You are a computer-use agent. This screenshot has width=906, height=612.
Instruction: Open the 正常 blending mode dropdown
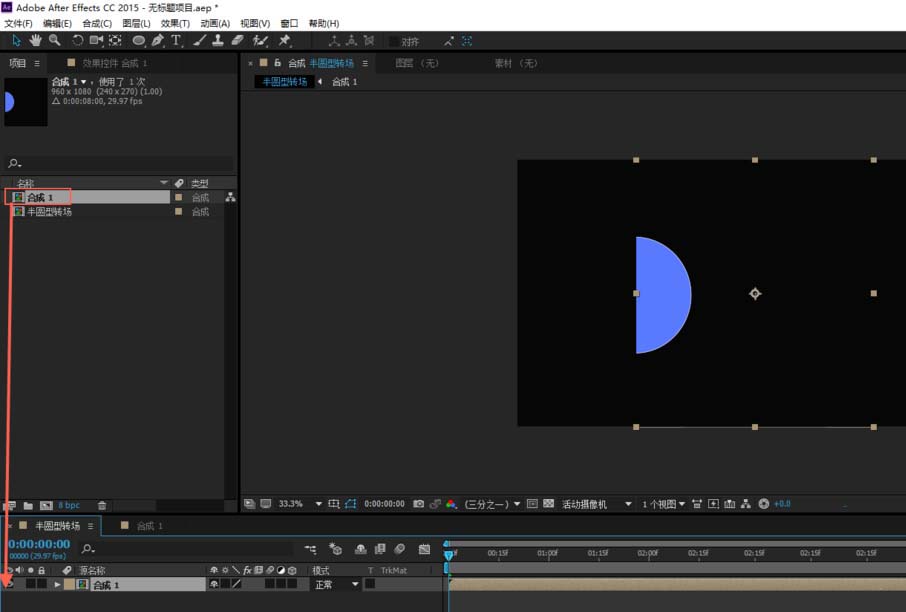tap(337, 585)
